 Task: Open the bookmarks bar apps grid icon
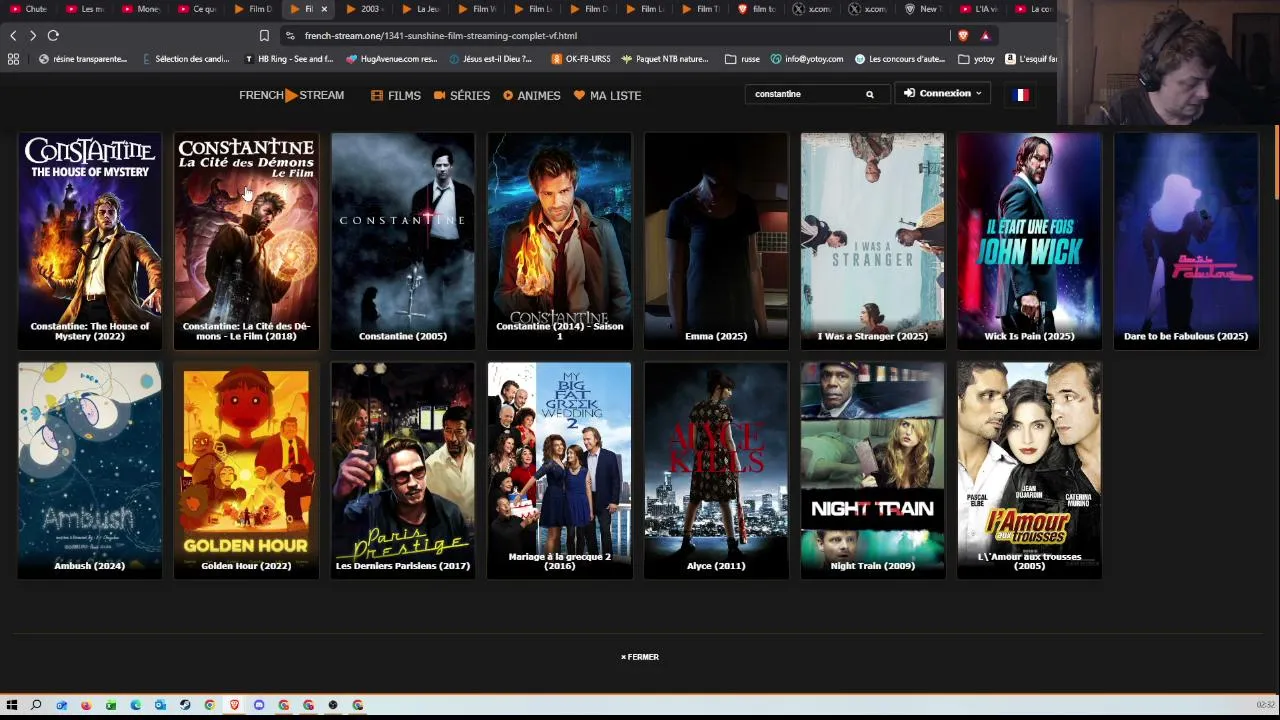click(13, 59)
